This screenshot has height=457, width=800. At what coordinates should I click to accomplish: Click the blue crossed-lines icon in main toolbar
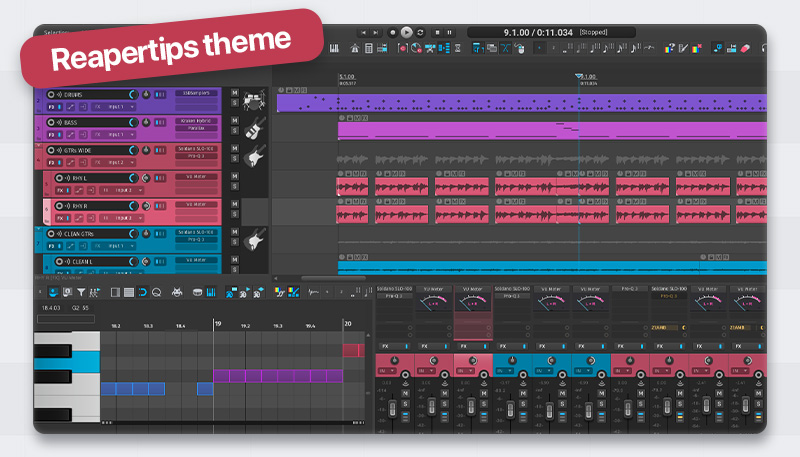[x=505, y=48]
